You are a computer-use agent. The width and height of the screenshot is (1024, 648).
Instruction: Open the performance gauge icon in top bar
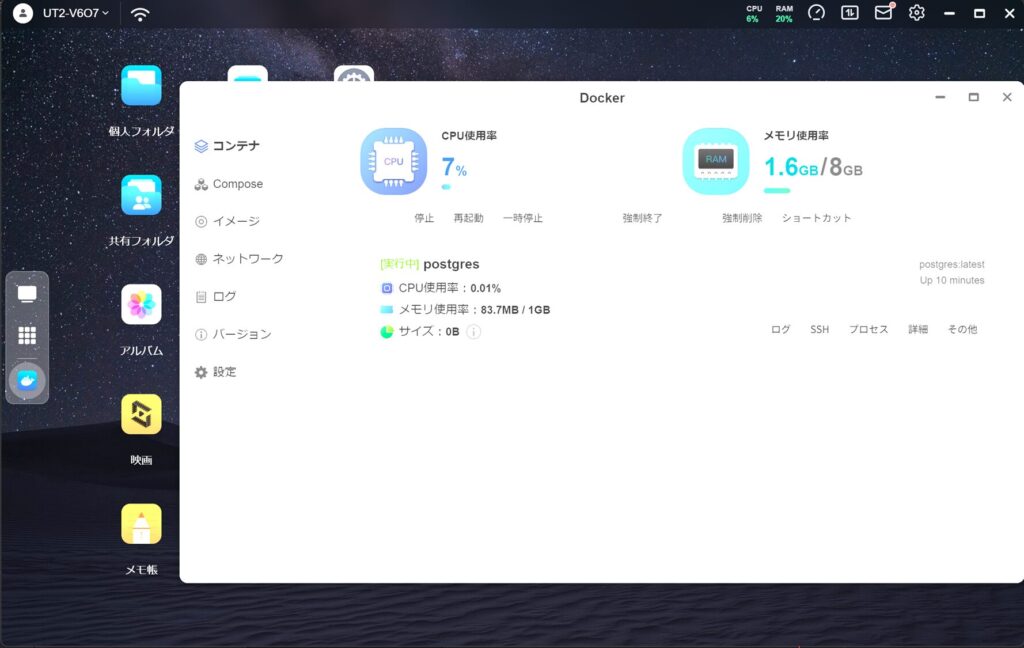(816, 12)
